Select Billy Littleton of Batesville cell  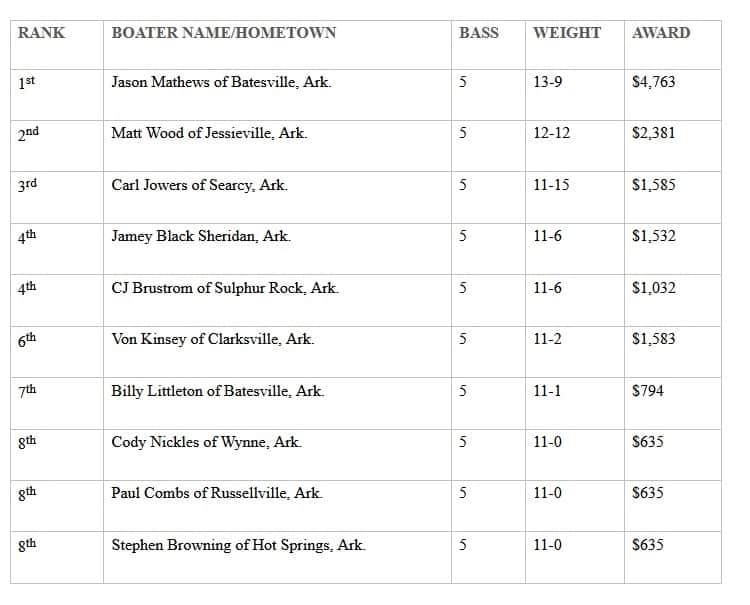point(217,391)
